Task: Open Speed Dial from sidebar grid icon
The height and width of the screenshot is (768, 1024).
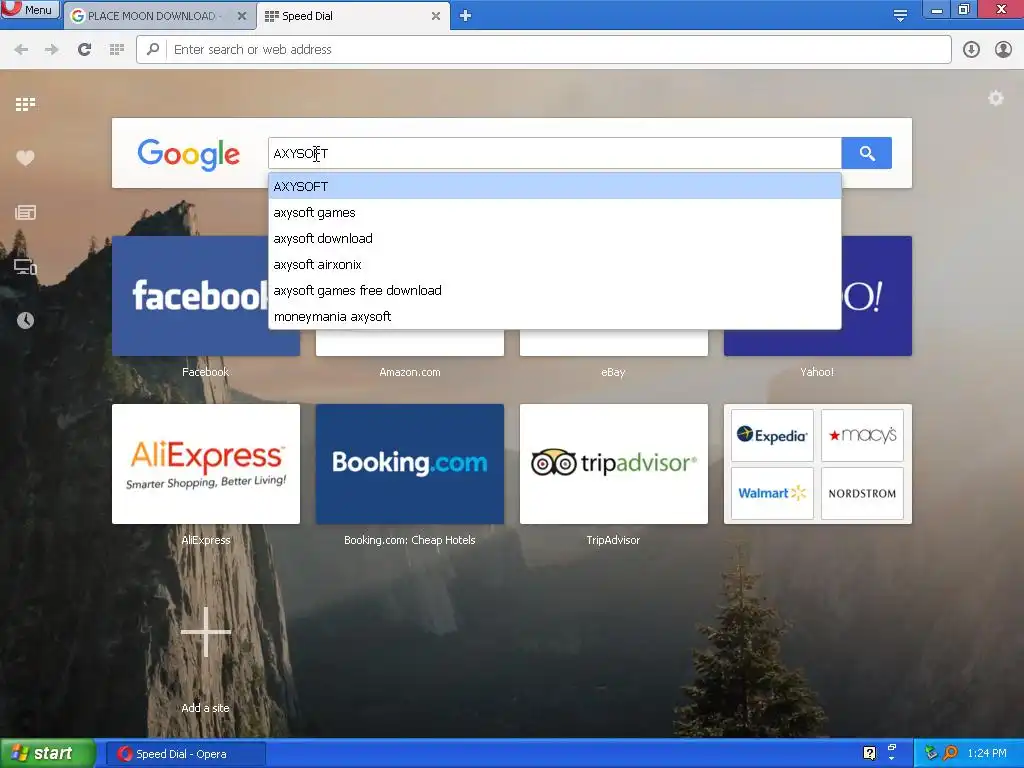Action: point(25,104)
